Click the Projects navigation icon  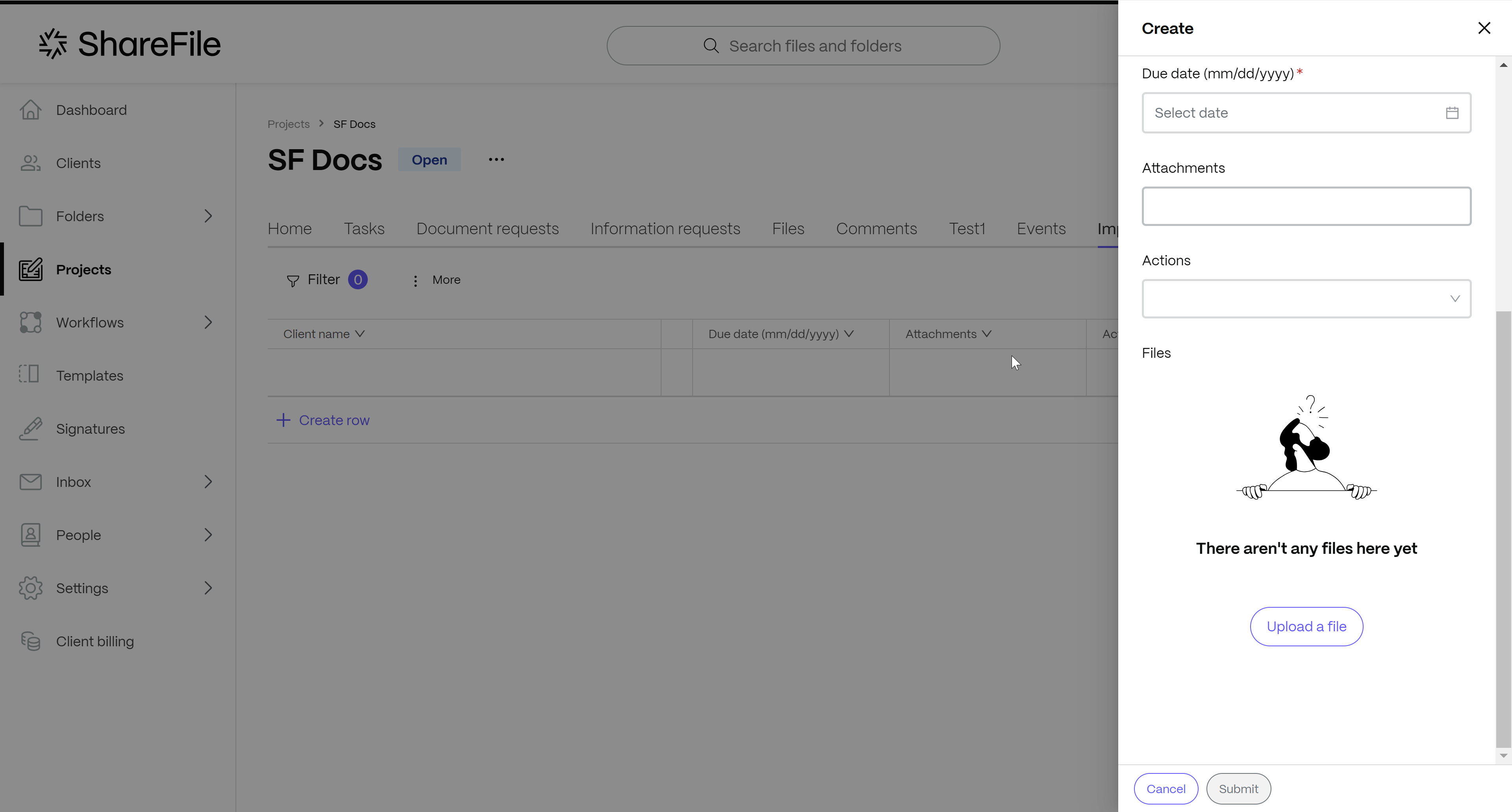pyautogui.click(x=30, y=269)
